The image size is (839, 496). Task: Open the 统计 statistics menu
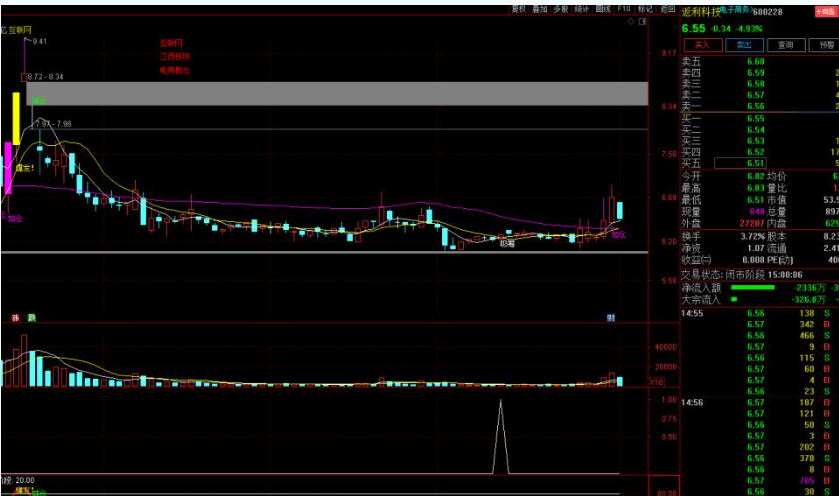click(582, 7)
